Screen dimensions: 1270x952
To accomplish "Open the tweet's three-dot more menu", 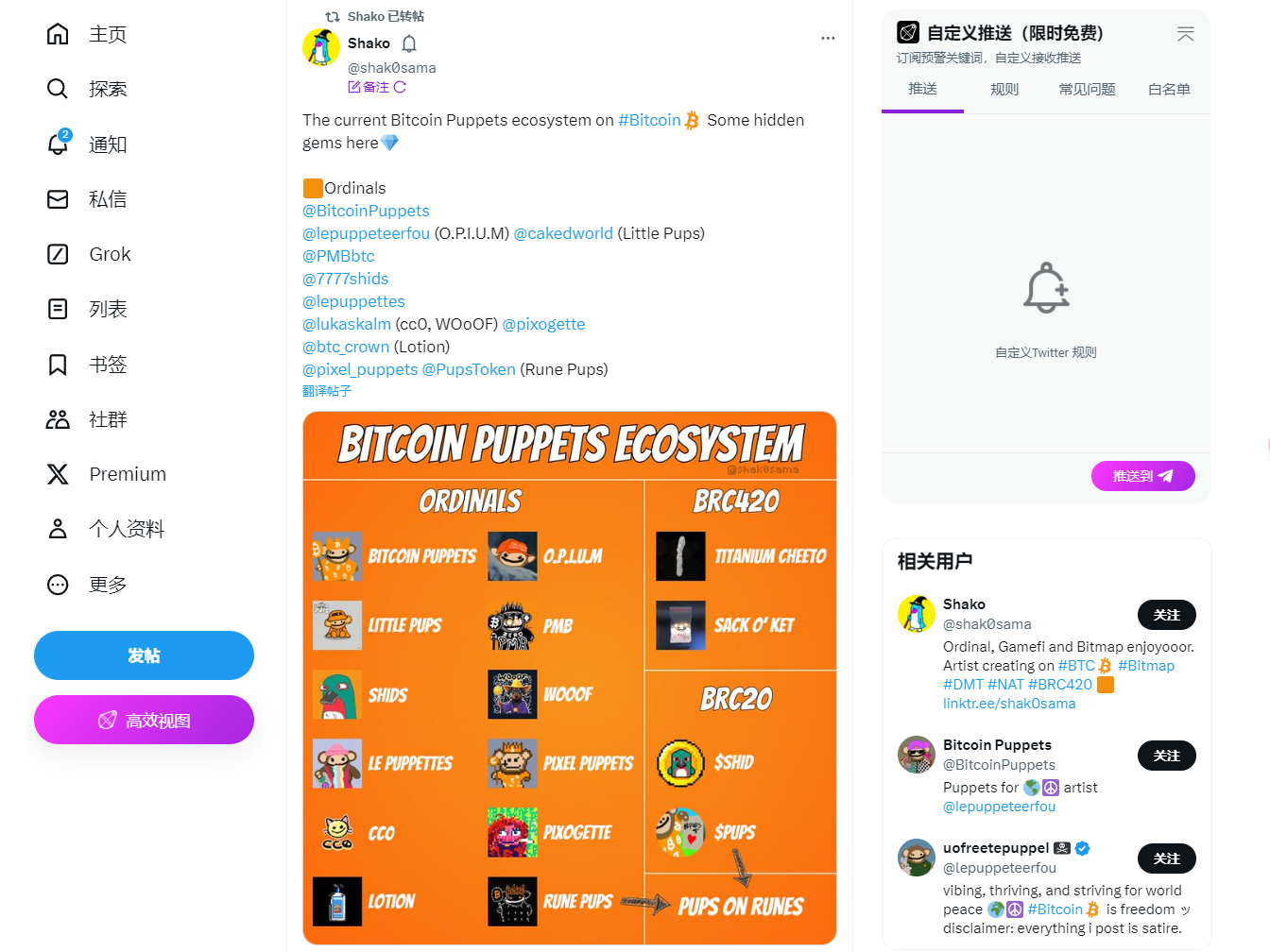I will click(828, 38).
